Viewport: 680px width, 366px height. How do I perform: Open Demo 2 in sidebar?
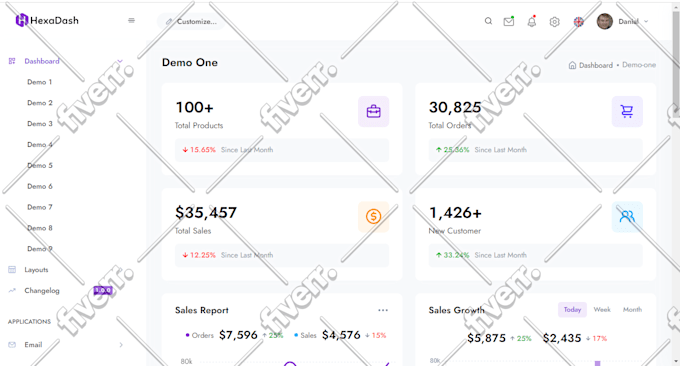pyautogui.click(x=39, y=103)
